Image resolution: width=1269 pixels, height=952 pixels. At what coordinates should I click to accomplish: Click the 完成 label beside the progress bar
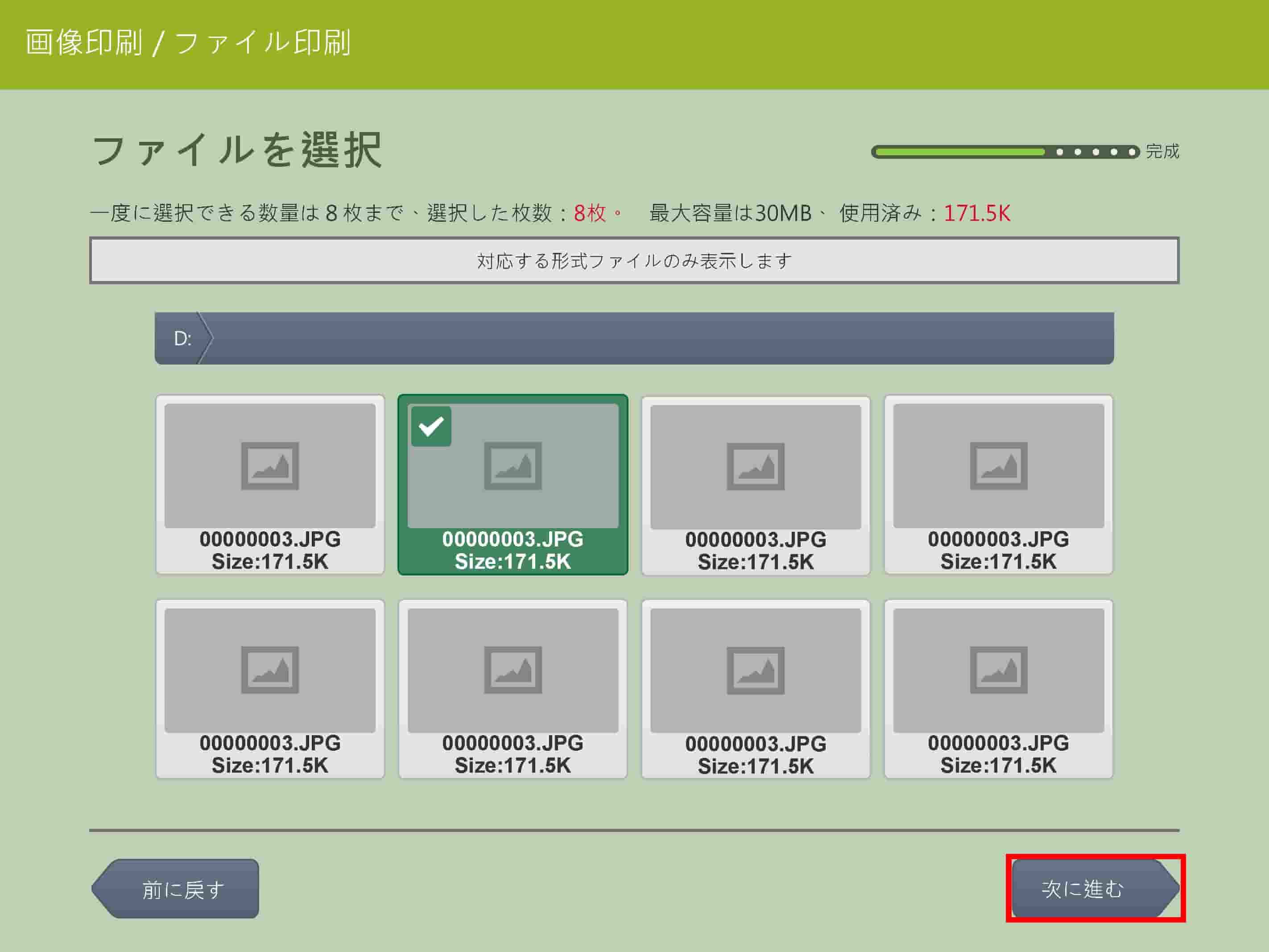pyautogui.click(x=1162, y=152)
